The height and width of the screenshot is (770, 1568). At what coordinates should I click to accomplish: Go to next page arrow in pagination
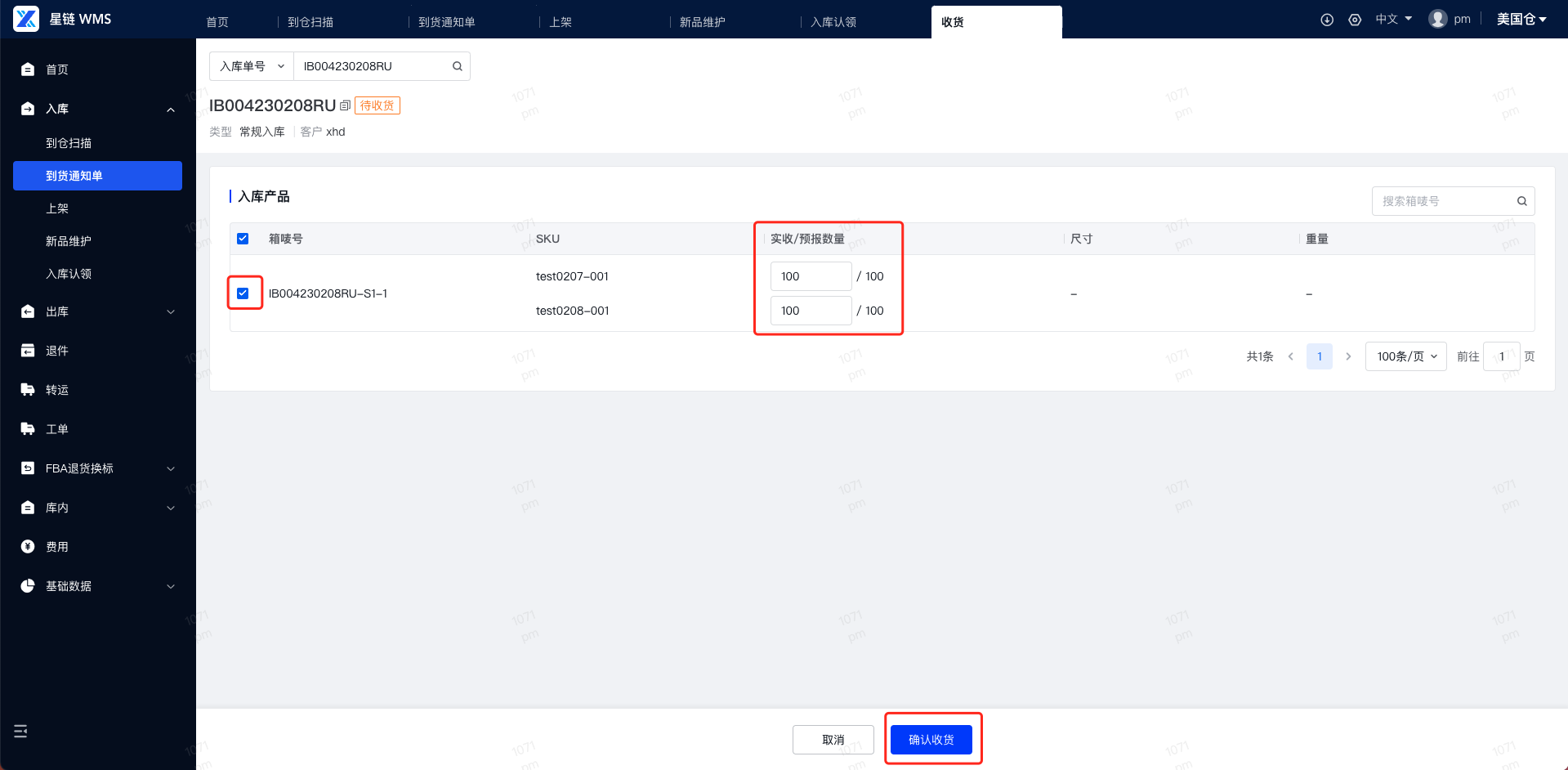[x=1348, y=356]
